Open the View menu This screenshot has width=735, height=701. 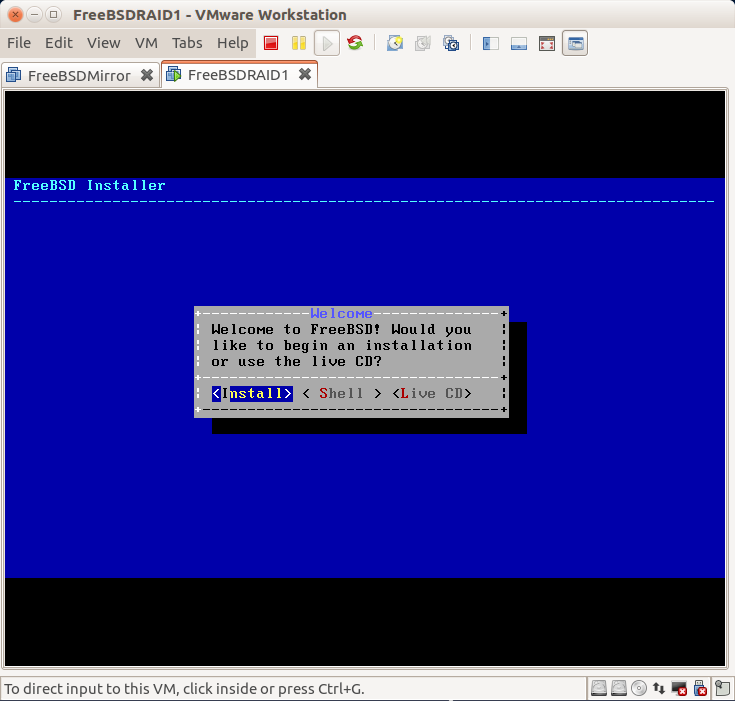(x=104, y=43)
